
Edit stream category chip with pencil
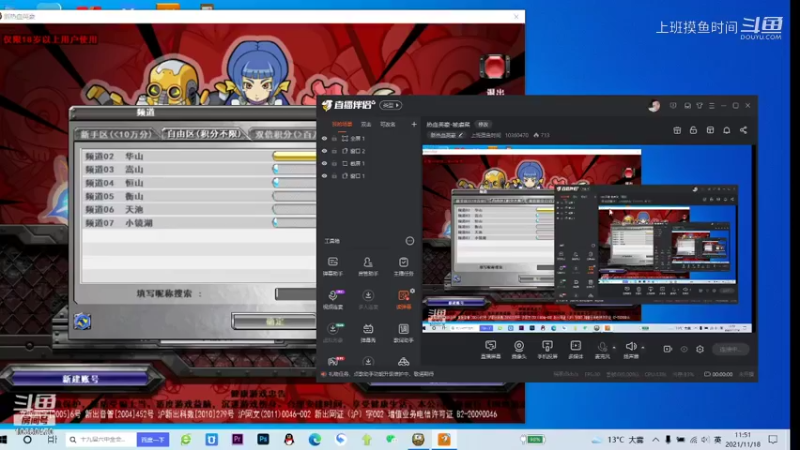tap(447, 135)
